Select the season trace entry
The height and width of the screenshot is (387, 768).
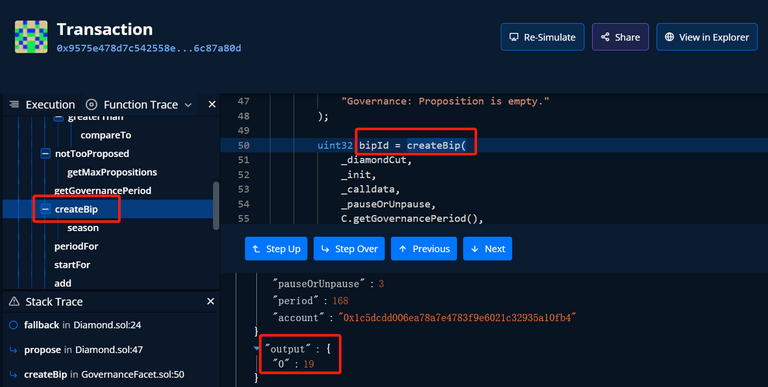coord(83,228)
